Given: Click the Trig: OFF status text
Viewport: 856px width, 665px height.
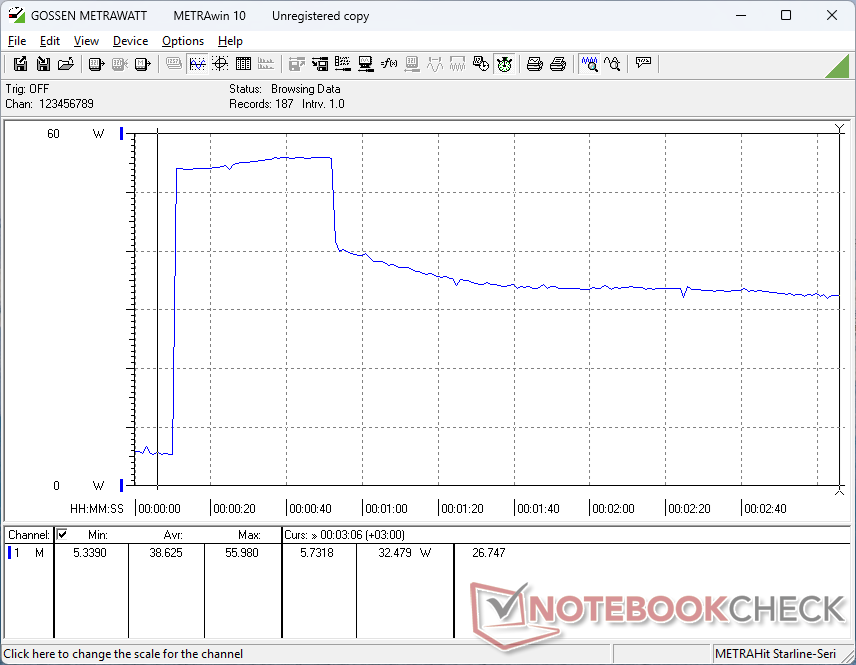Looking at the screenshot, I should click(x=27, y=89).
